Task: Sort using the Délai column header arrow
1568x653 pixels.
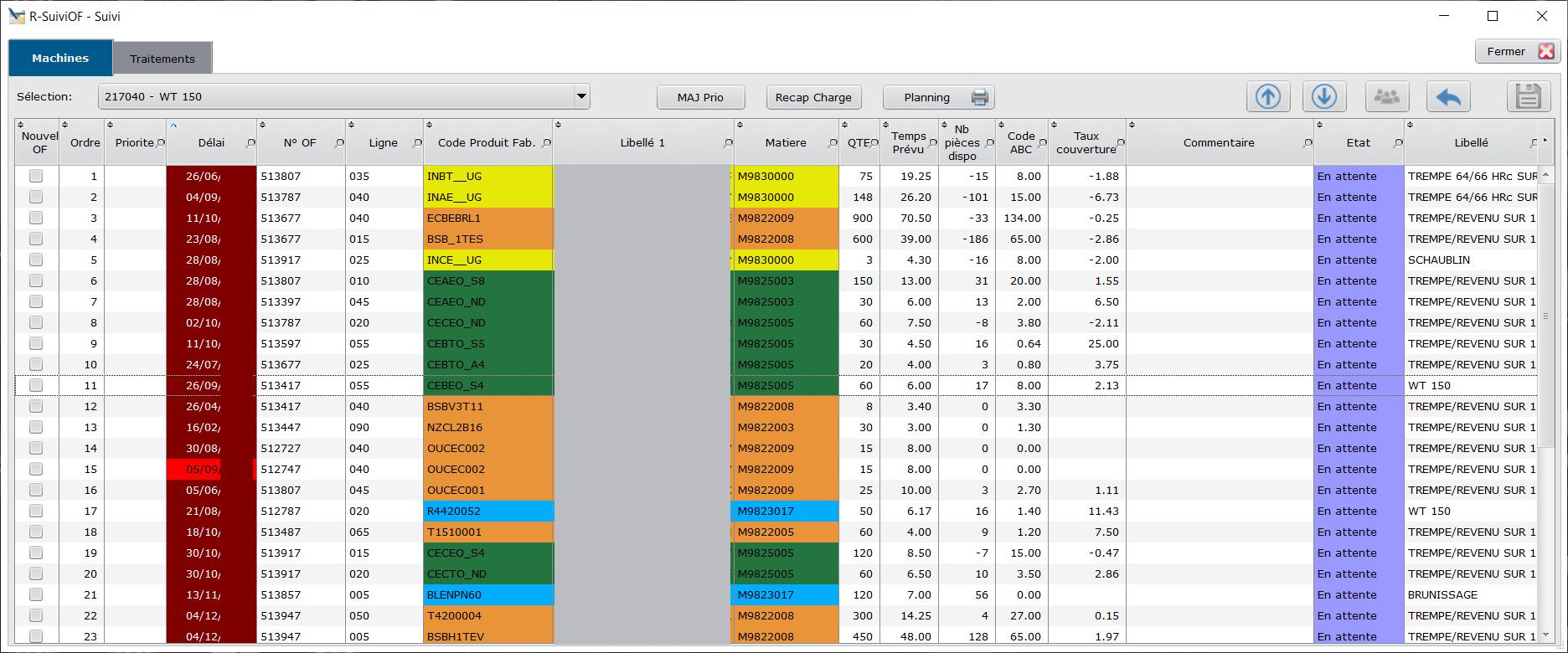Action: pos(173,126)
